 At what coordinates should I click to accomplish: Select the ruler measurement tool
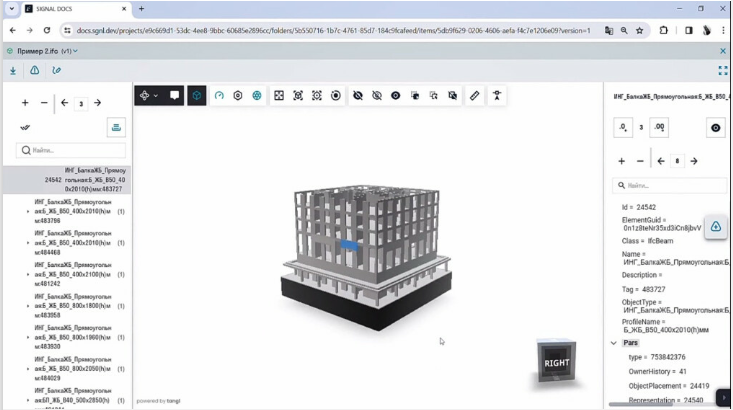click(x=475, y=96)
